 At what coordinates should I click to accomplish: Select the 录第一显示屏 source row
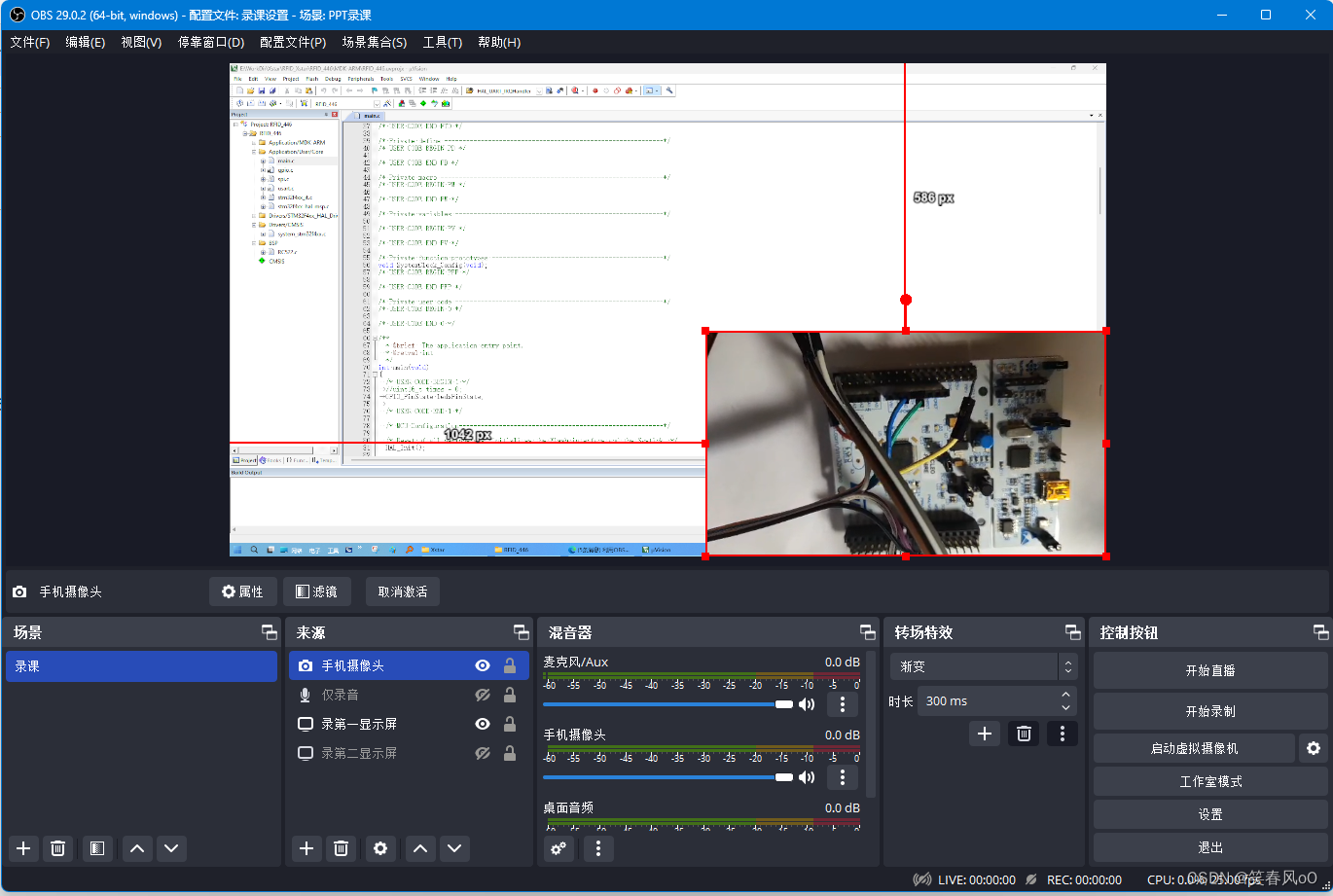point(409,724)
